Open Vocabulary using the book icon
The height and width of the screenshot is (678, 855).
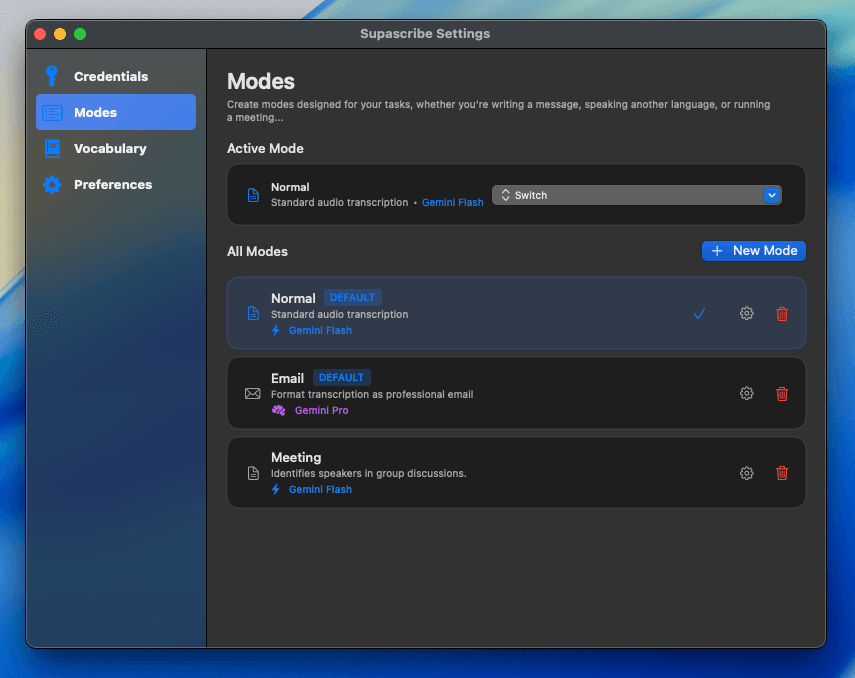click(x=51, y=148)
